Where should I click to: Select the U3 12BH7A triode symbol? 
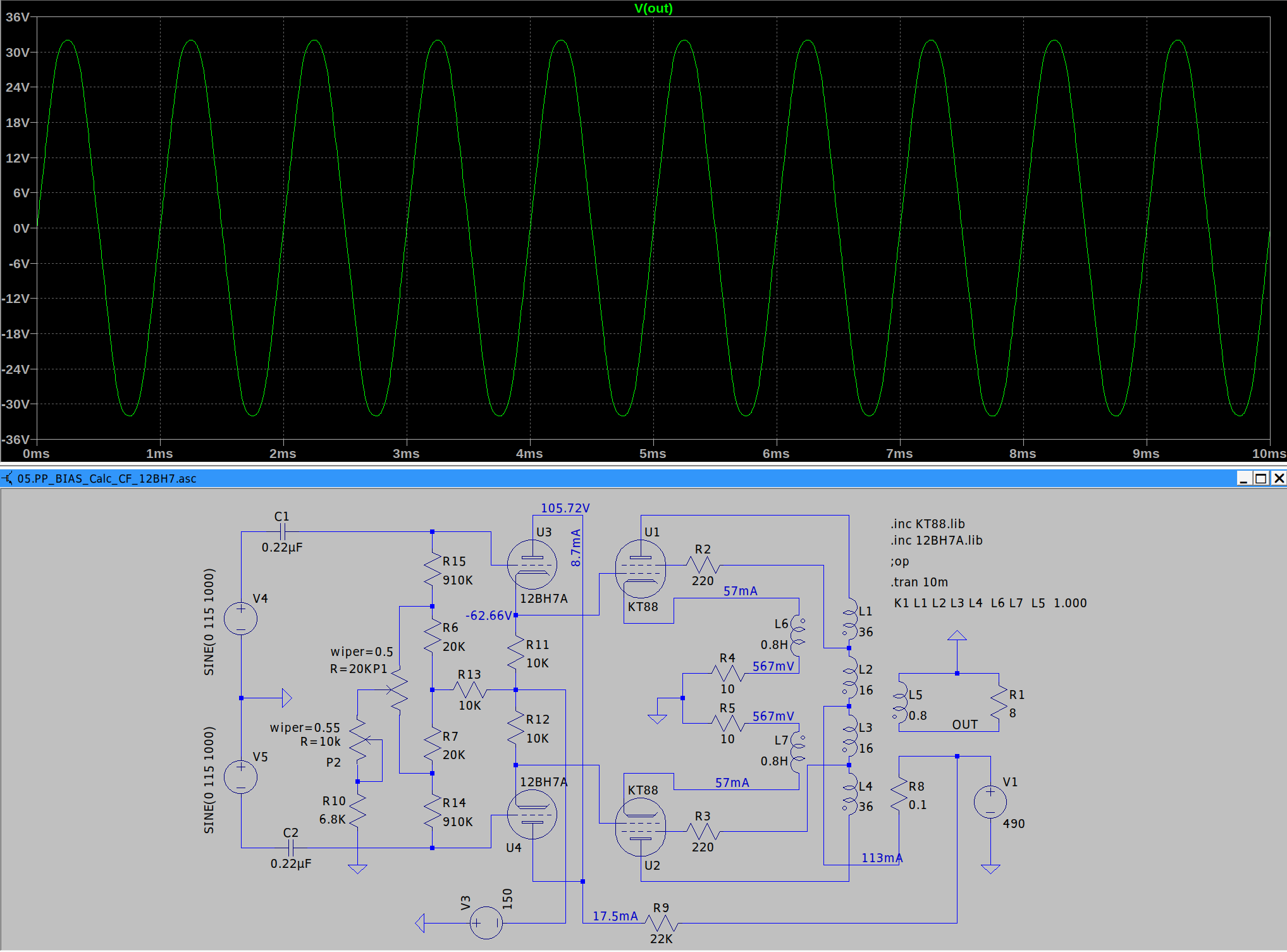point(532,565)
